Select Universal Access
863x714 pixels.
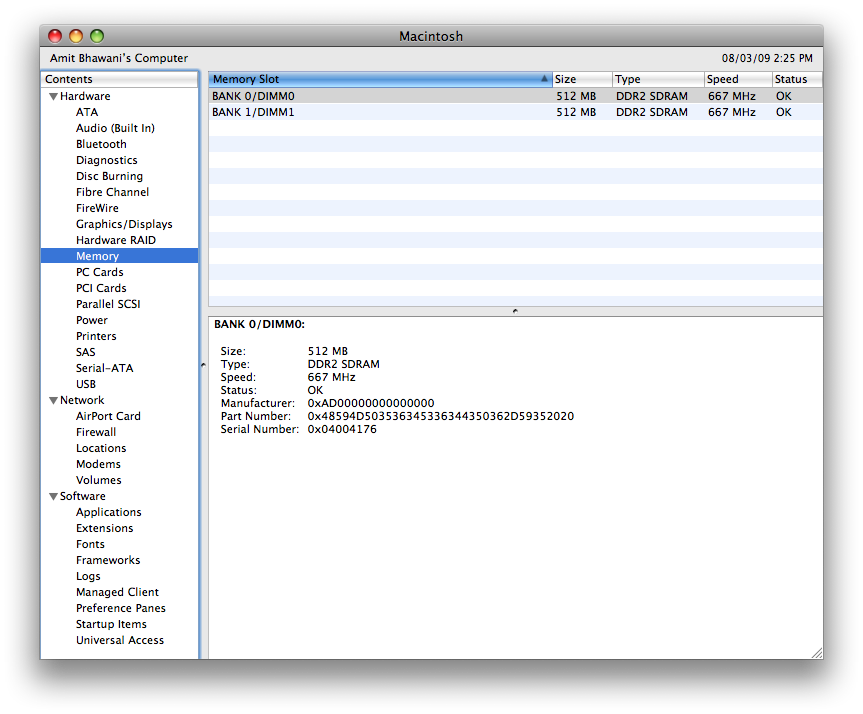[120, 640]
